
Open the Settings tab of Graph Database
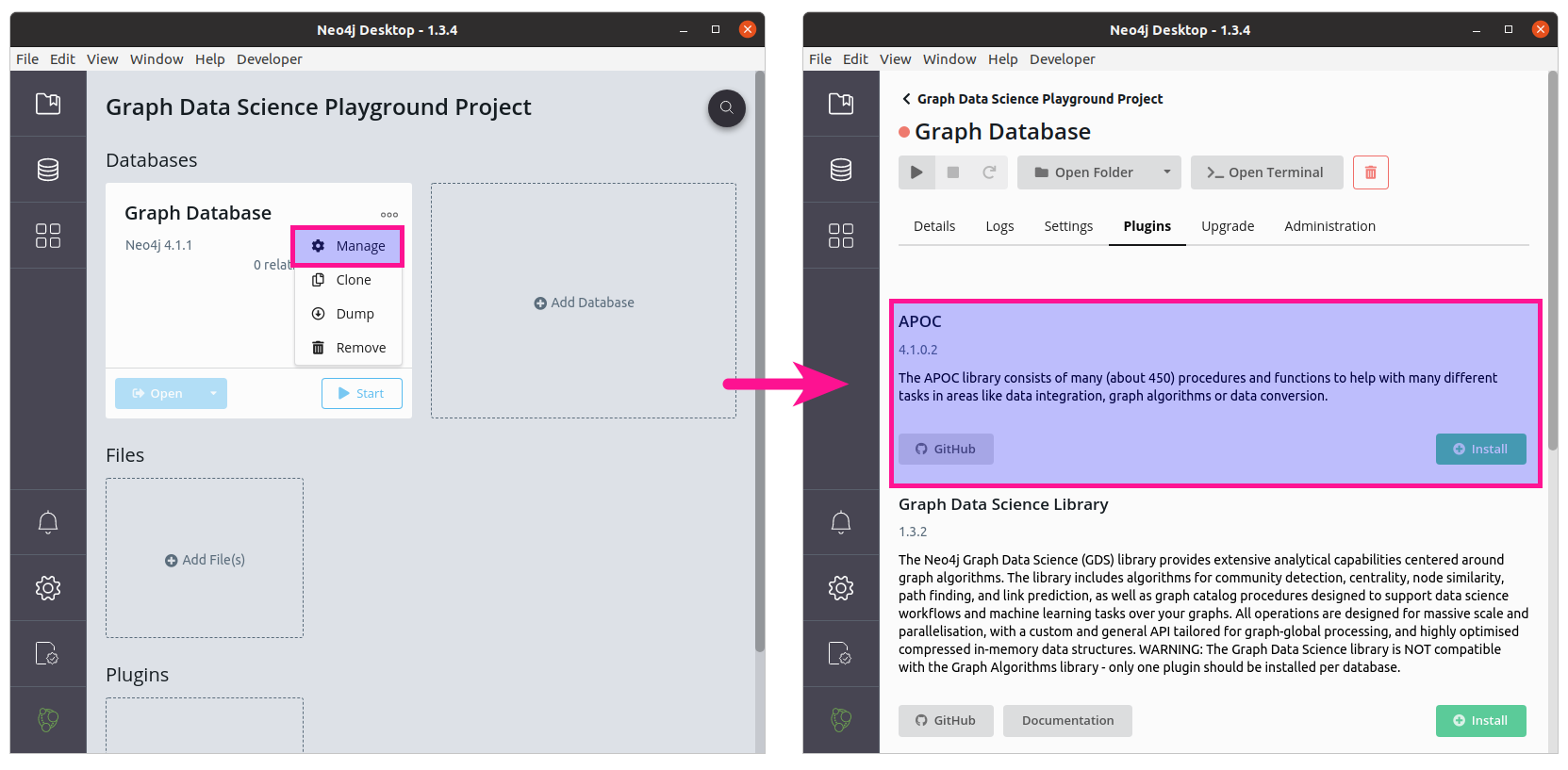pos(1068,226)
